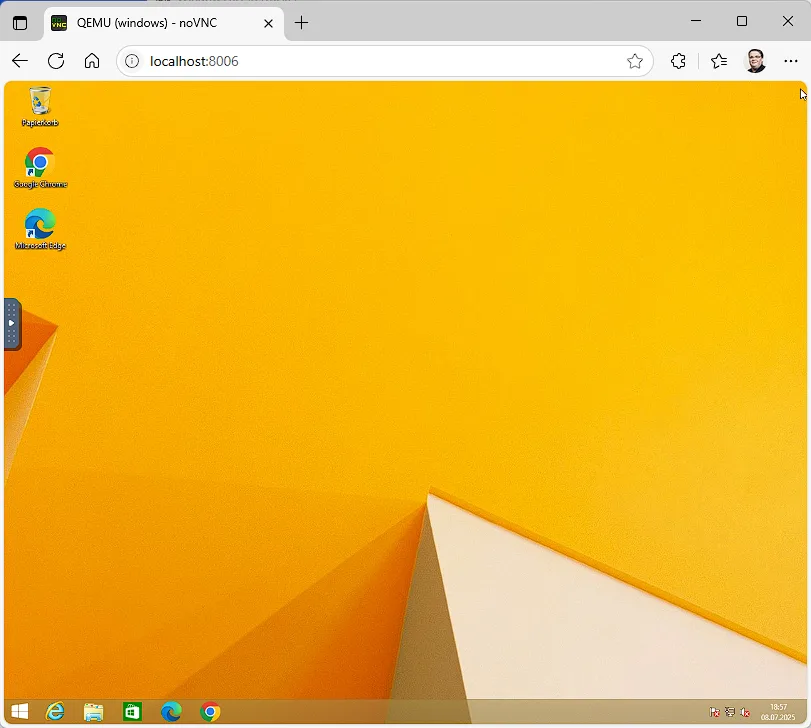Refresh the localhost:8006 page
Screen dimensions: 811x728
56,61
